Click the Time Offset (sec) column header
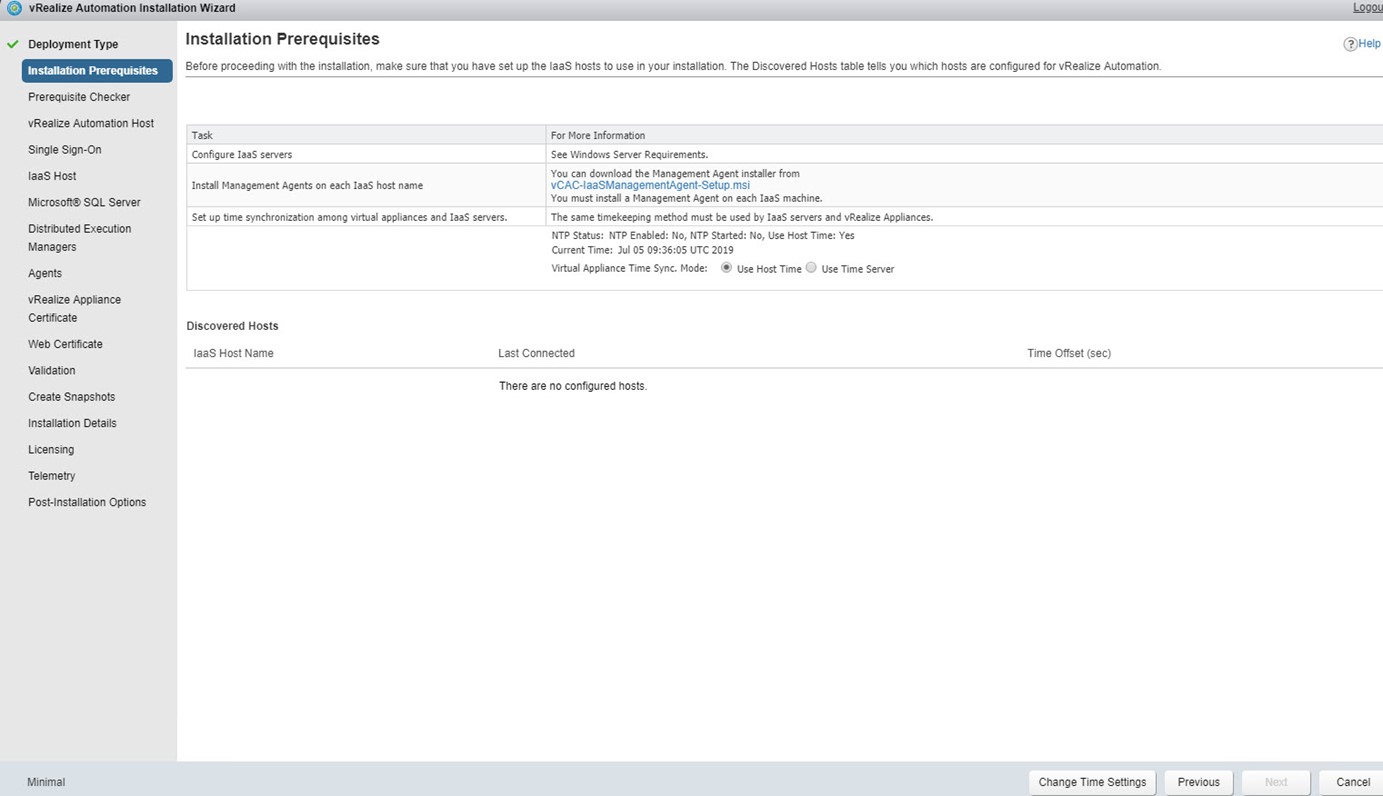 coord(1069,353)
